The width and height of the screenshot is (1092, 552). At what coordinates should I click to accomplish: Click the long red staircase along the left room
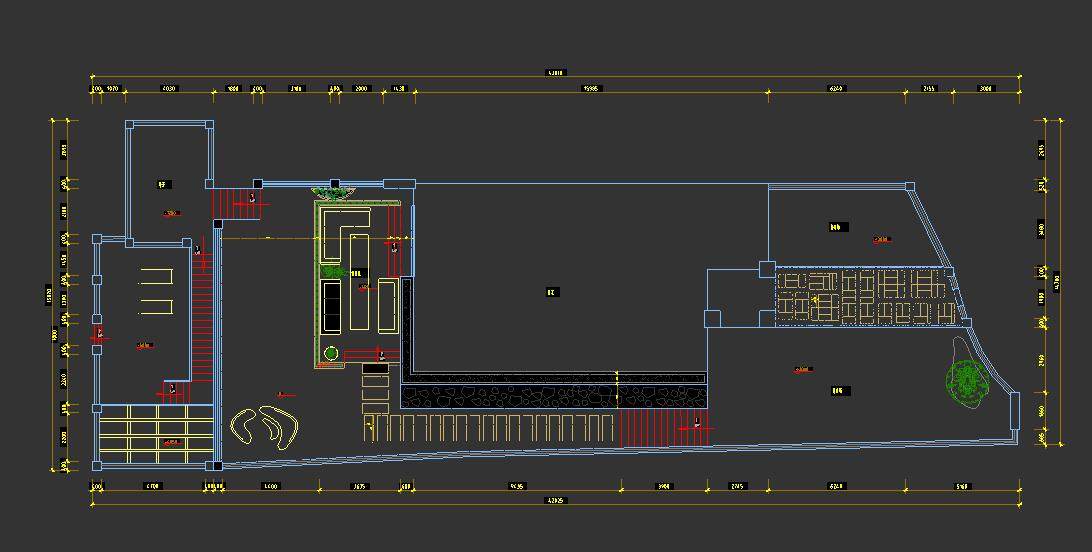click(x=202, y=317)
